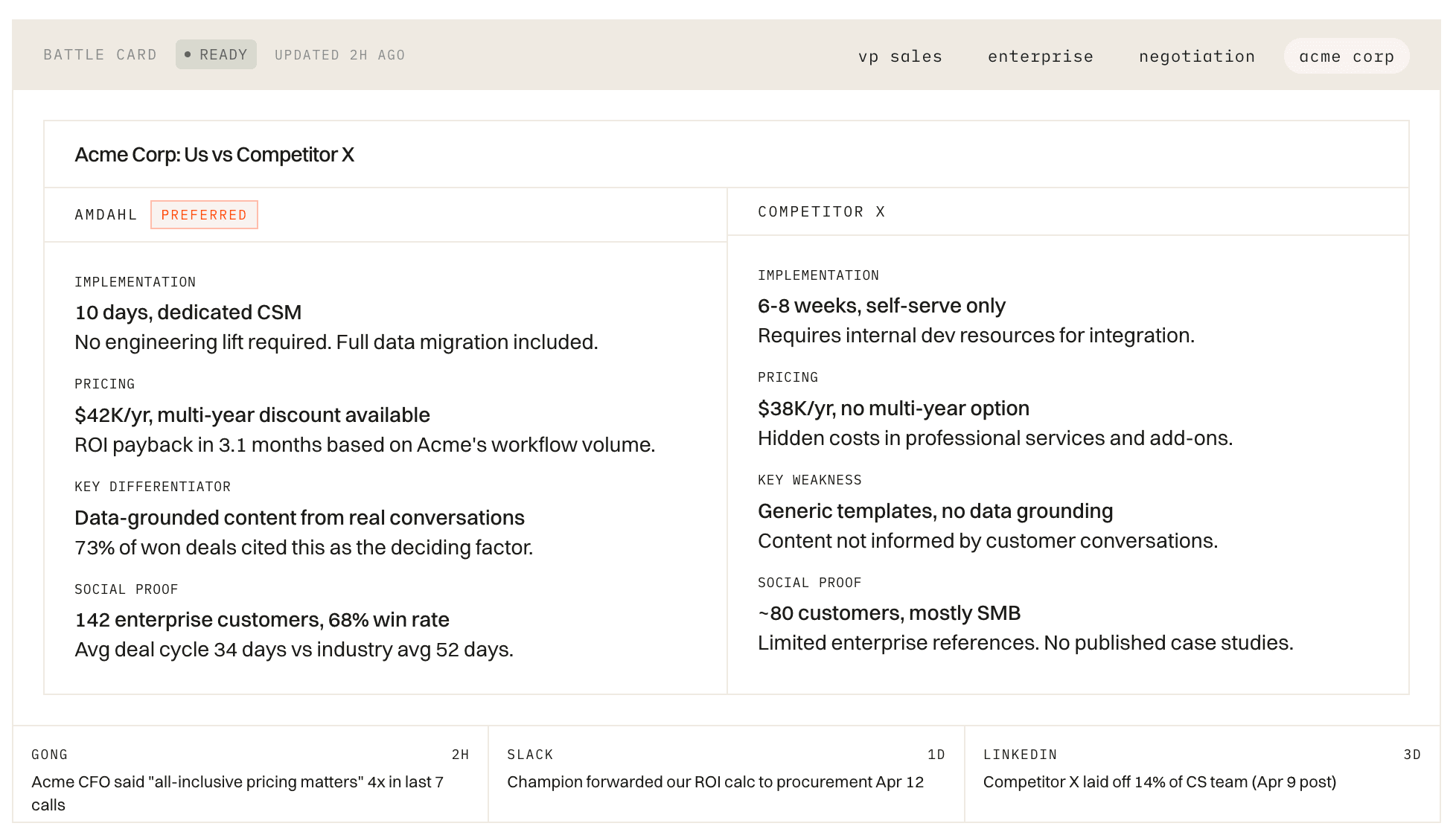This screenshot has width=1456, height=832.
Task: Click the 142 enterprise customers line
Action: click(x=262, y=620)
